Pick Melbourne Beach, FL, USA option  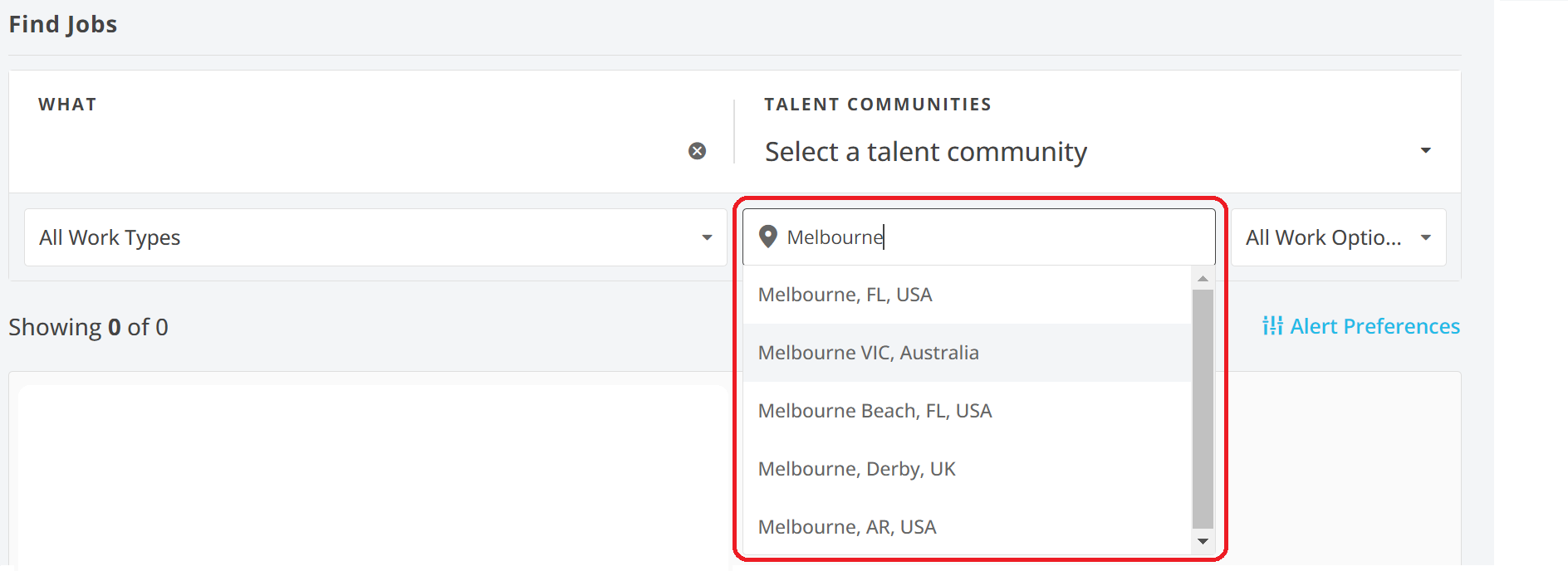(875, 411)
